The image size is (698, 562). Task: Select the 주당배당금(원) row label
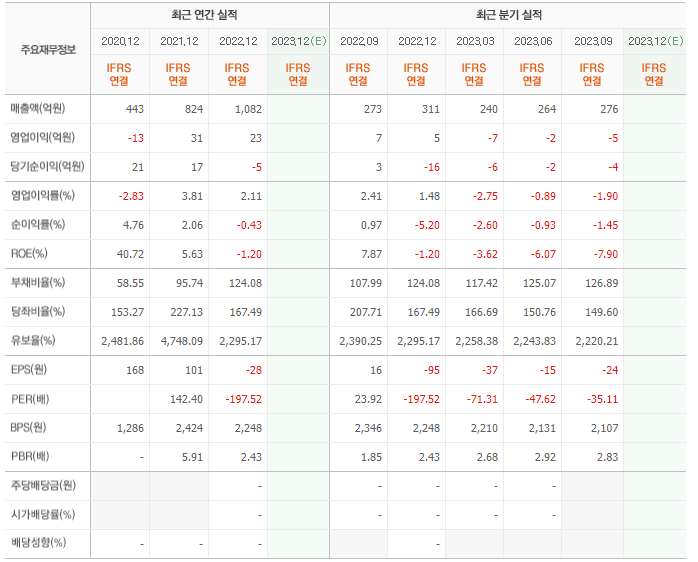43,485
